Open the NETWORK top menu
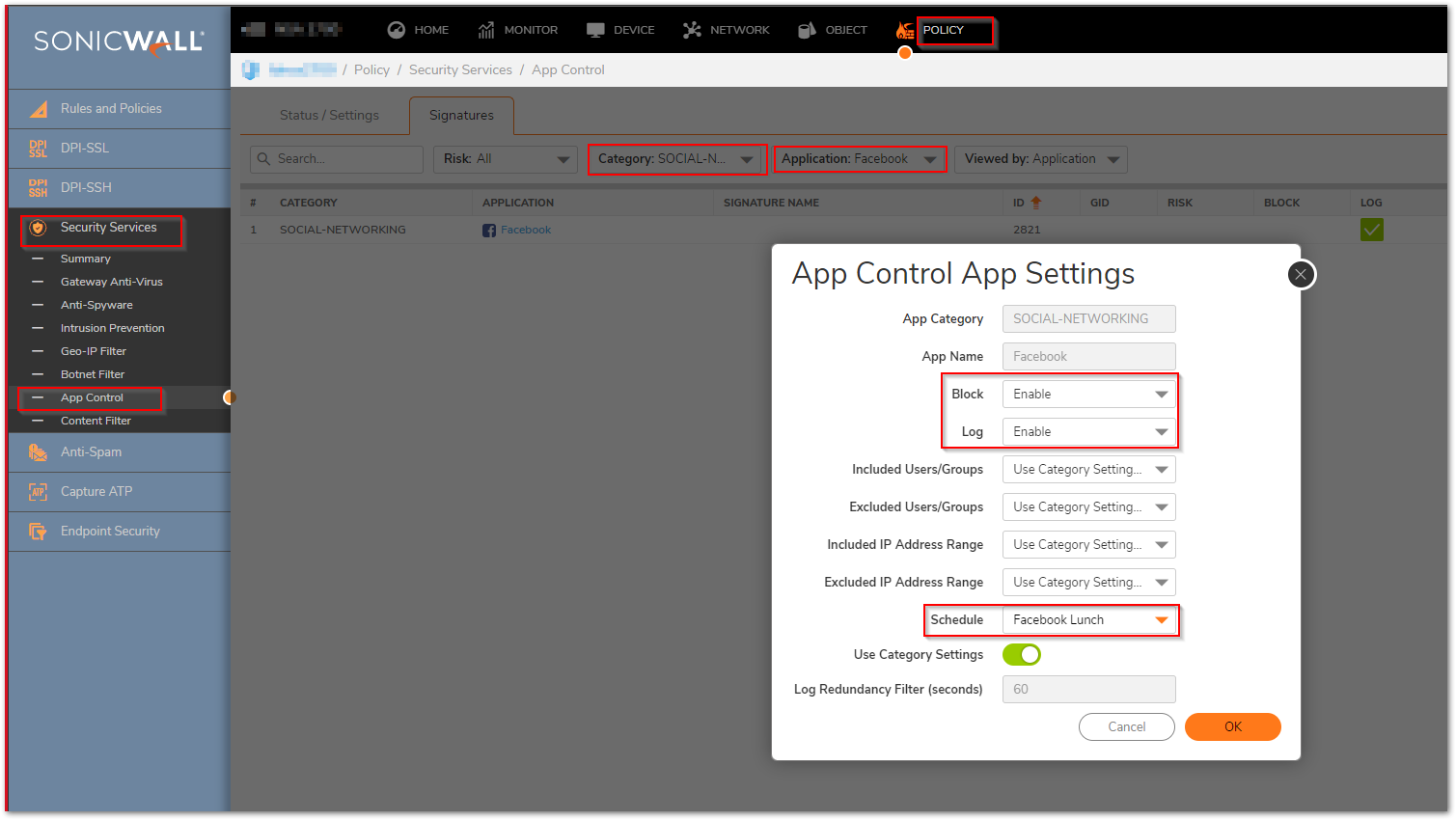Image resolution: width=1456 pixels, height=820 pixels. (740, 30)
